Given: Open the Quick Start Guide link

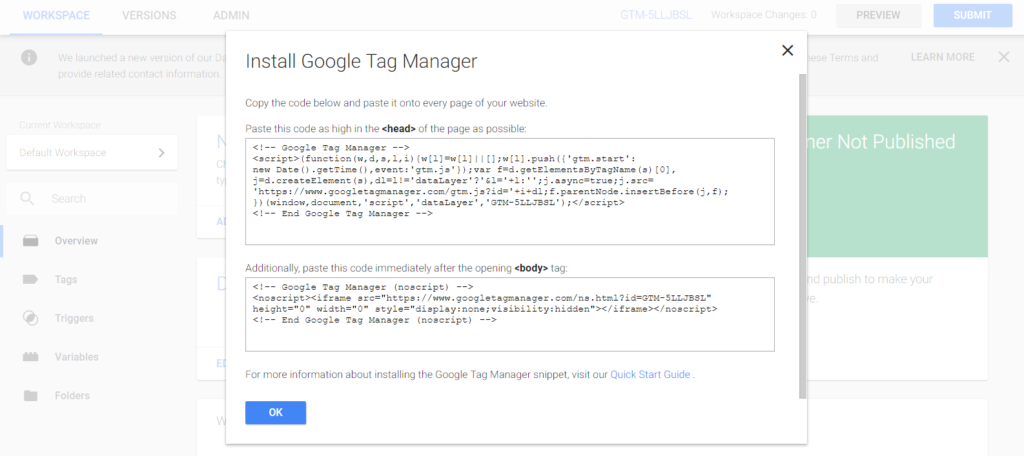Looking at the screenshot, I should coord(650,374).
